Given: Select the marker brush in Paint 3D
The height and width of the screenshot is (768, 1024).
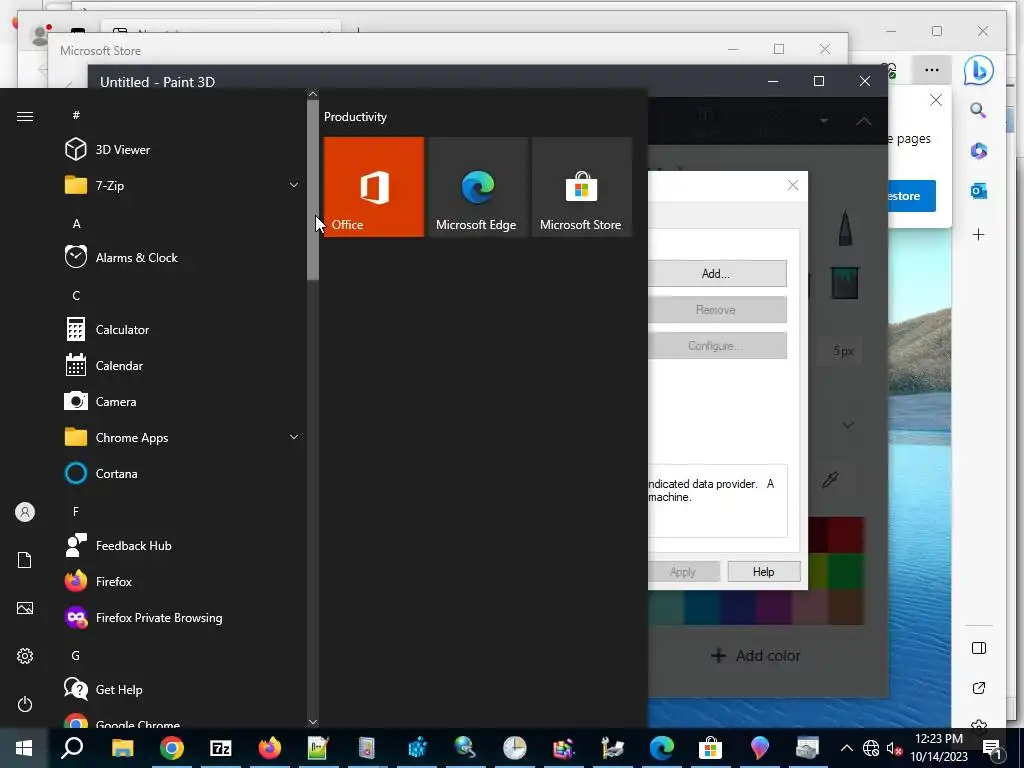Looking at the screenshot, I should click(845, 228).
